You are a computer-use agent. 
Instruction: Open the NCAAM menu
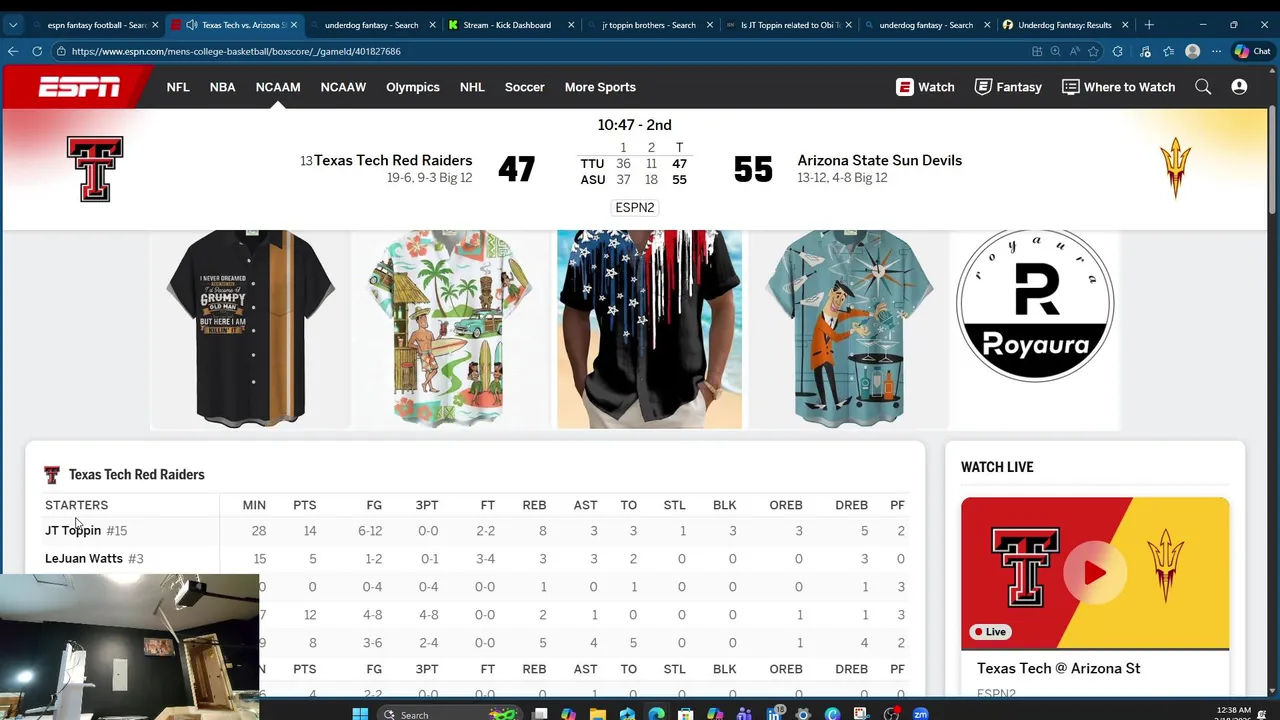278,87
